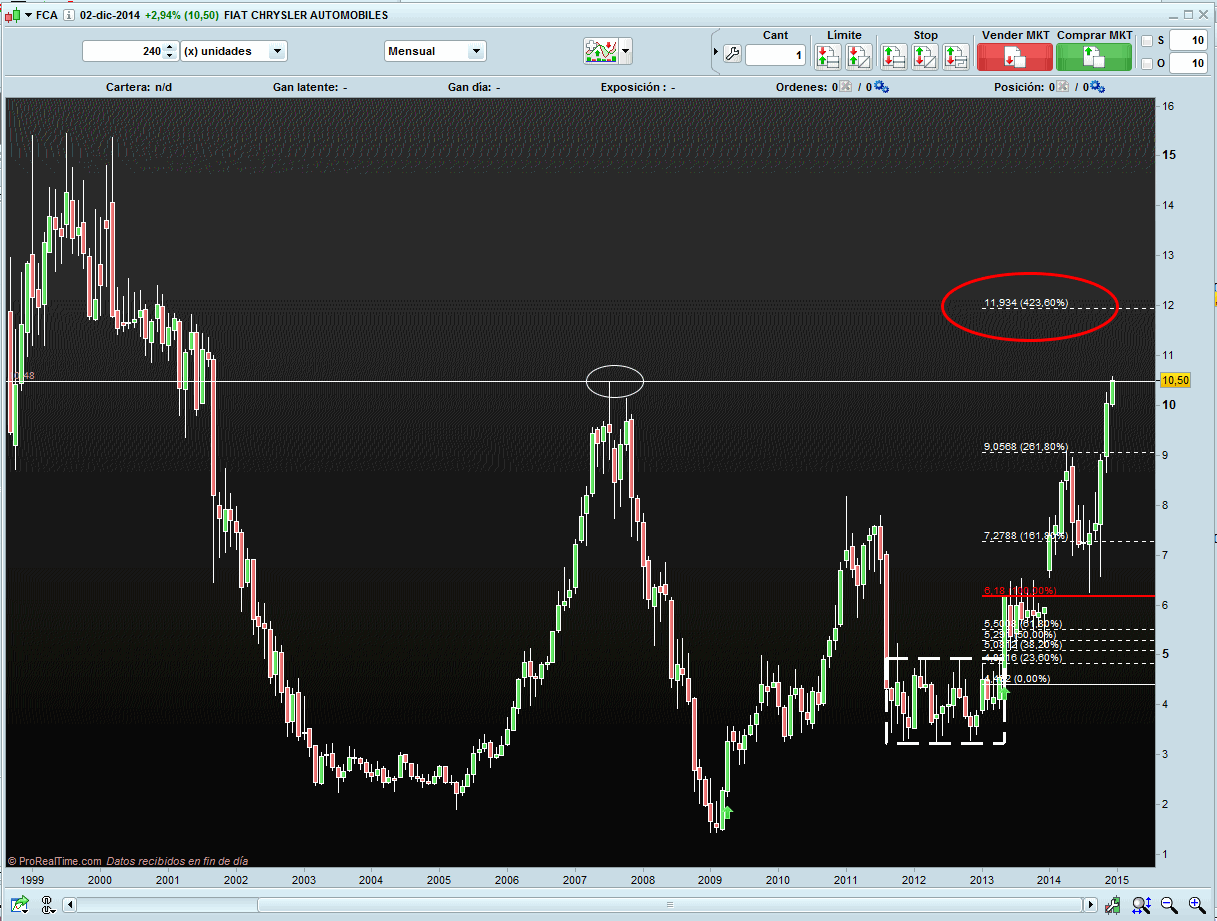Click the horizontal chart scrollbar thumb

(671, 905)
